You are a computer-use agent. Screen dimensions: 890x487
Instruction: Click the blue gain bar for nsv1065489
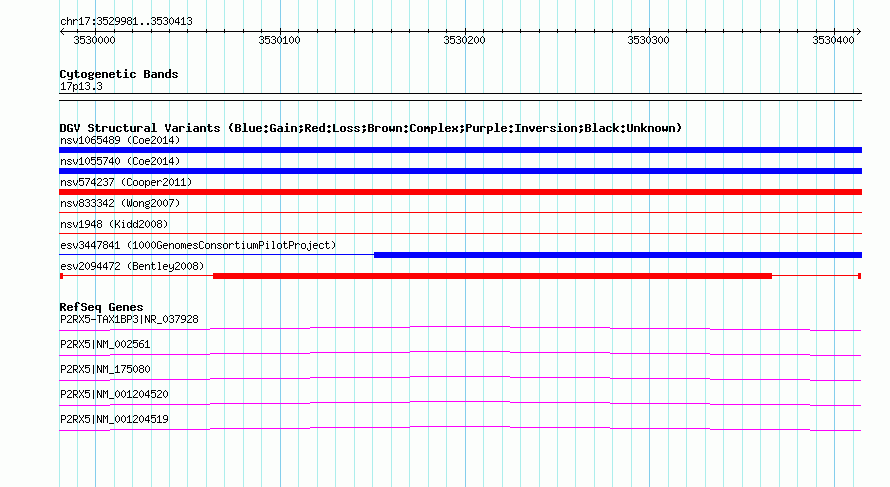pos(460,150)
